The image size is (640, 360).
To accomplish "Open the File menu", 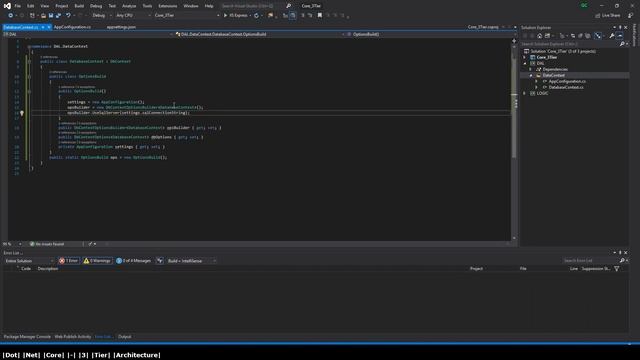I will coord(18,6).
